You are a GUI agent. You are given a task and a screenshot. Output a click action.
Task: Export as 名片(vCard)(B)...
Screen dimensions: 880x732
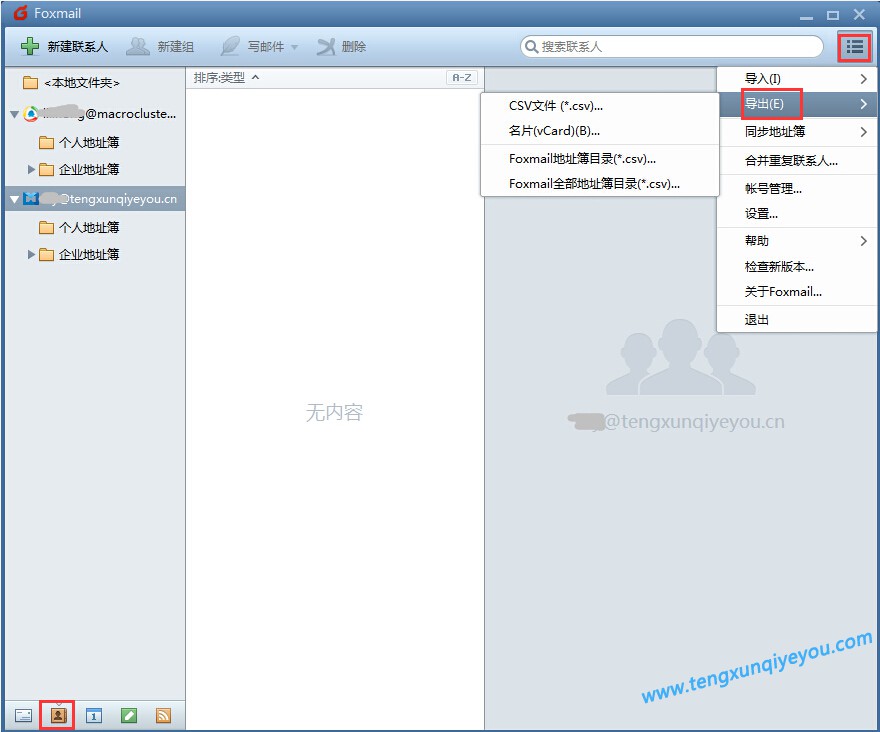[600, 131]
